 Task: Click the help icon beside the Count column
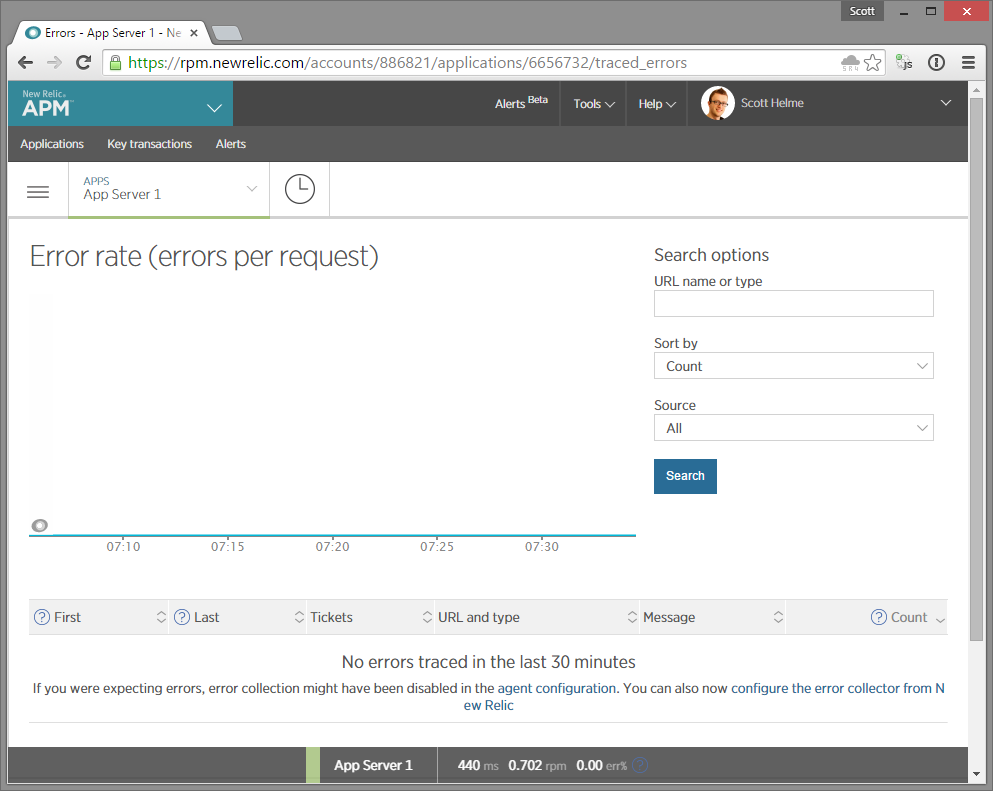click(878, 617)
